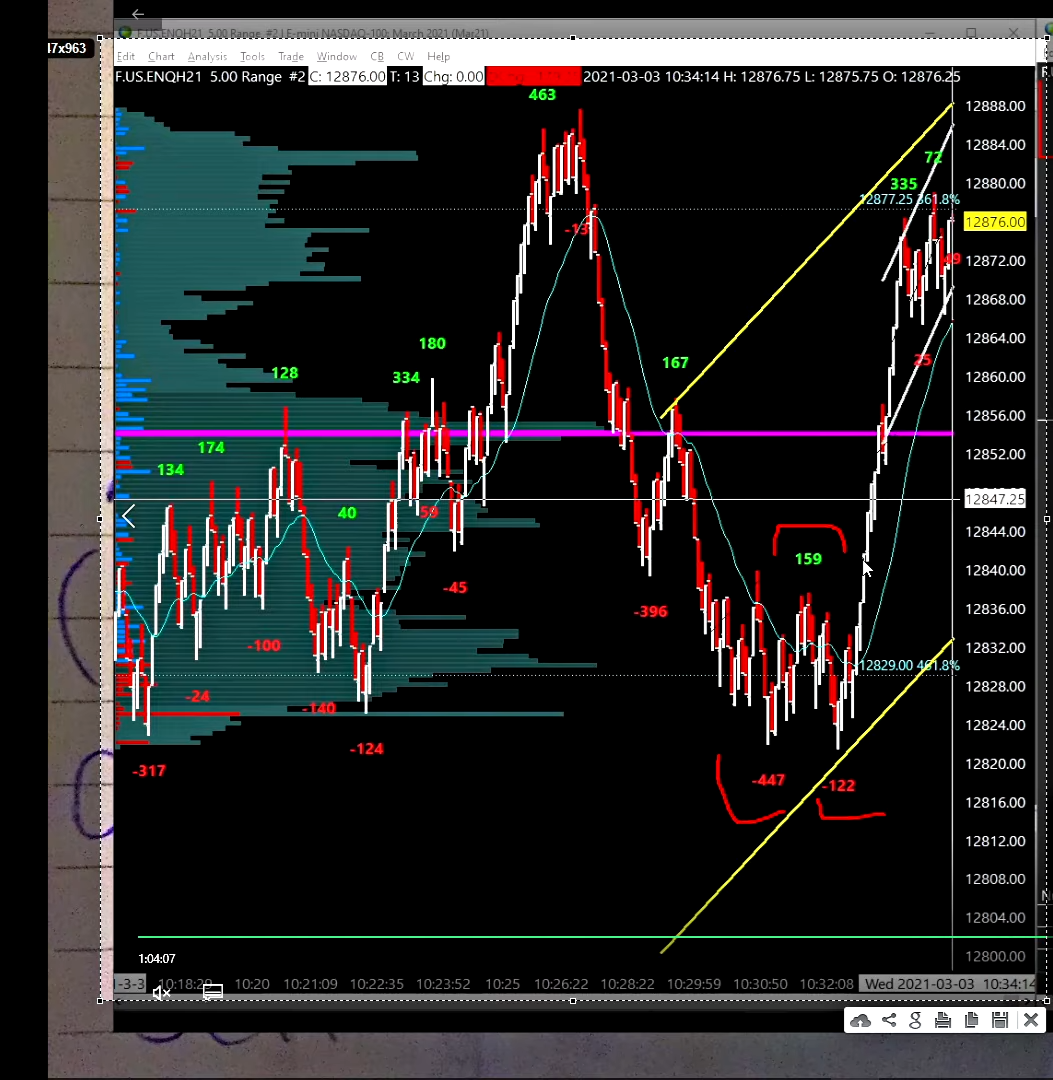The width and height of the screenshot is (1053, 1080).
Task: Click the 'T: 13' tick count field
Action: pyautogui.click(x=405, y=76)
